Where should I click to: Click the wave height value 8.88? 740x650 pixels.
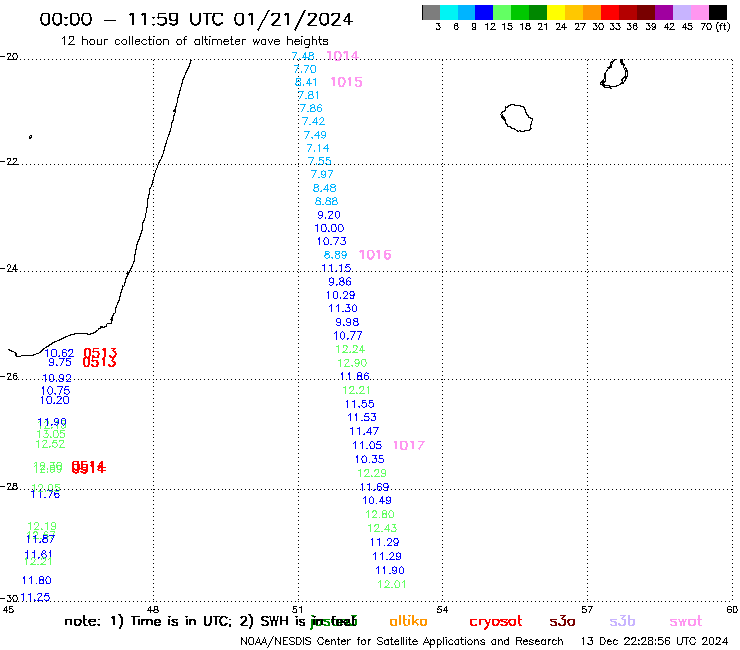pyautogui.click(x=327, y=201)
